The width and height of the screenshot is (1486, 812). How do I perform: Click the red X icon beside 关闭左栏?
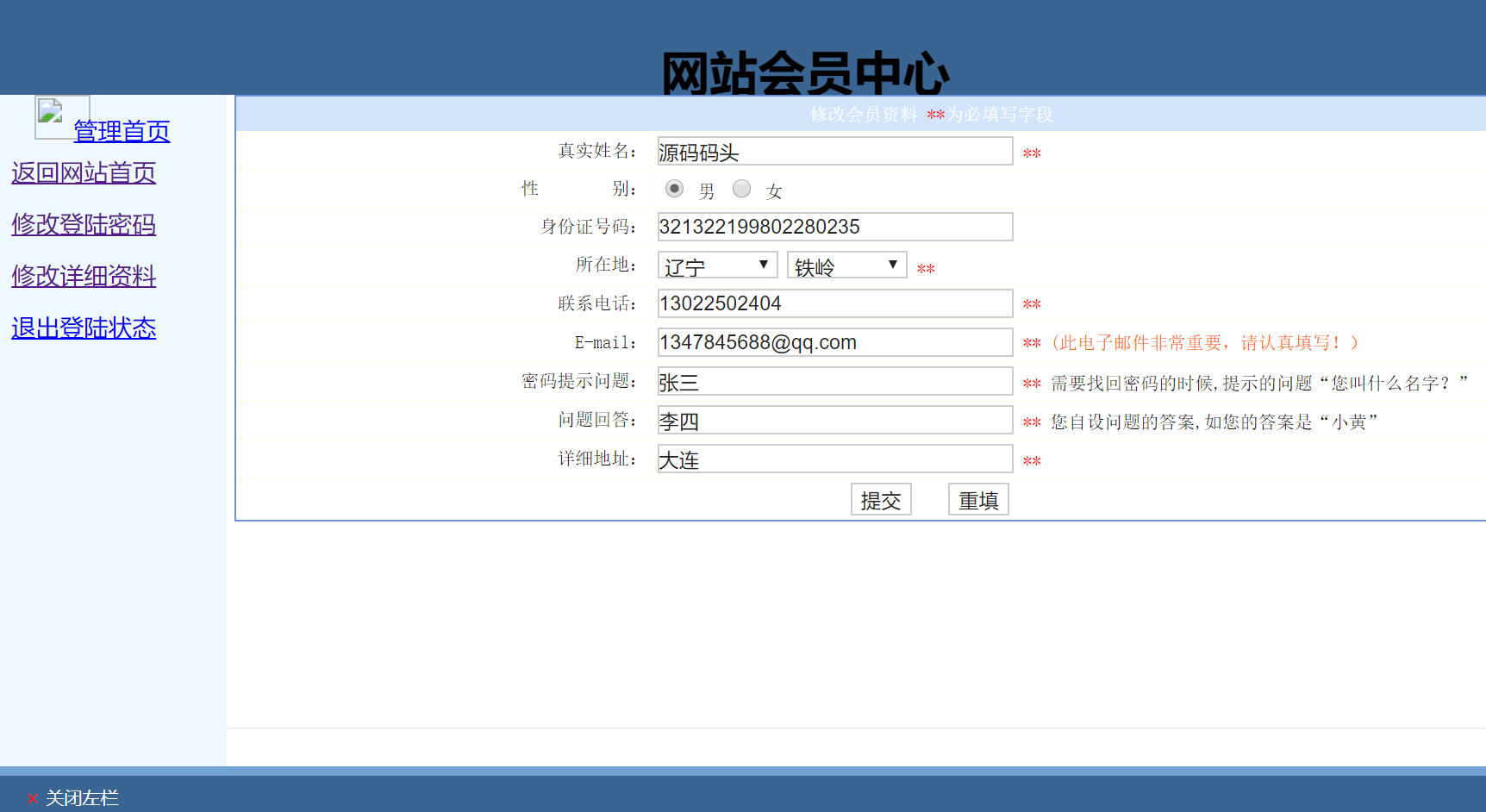(33, 798)
